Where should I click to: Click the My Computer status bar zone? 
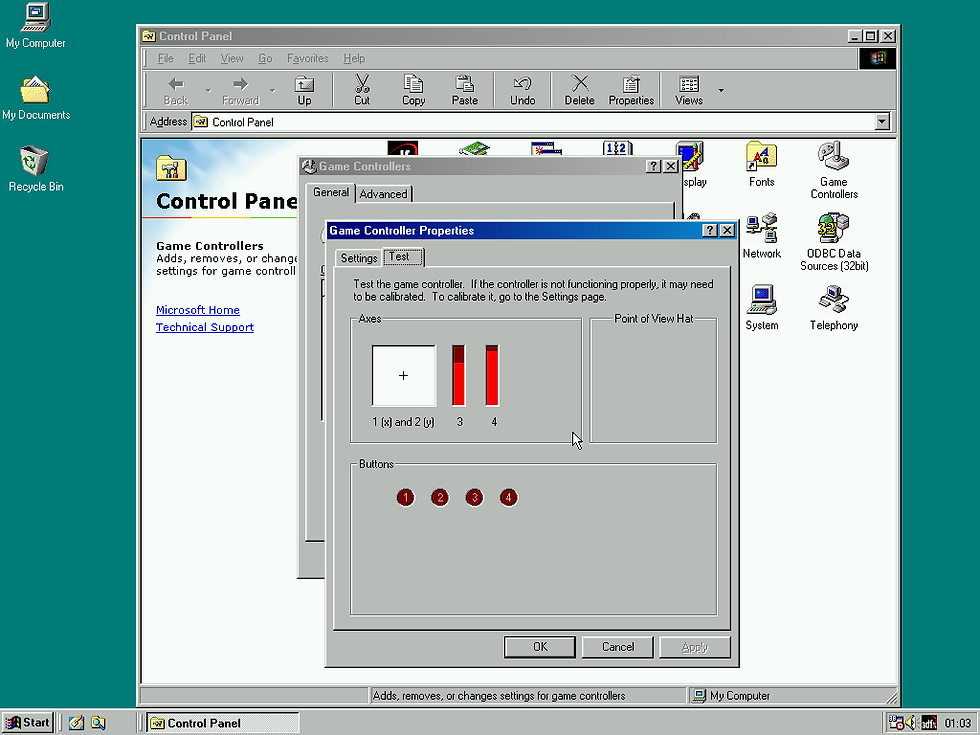tap(791, 696)
